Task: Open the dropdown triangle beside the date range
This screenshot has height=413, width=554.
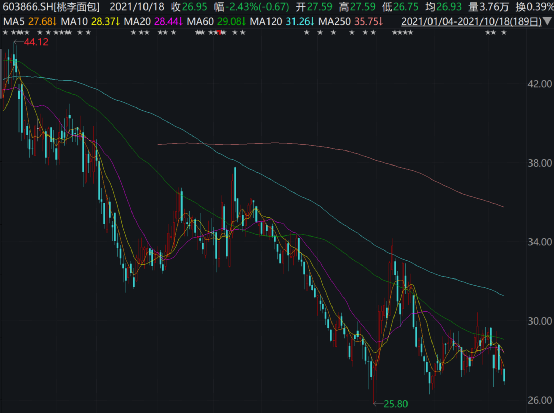Action: pyautogui.click(x=548, y=22)
